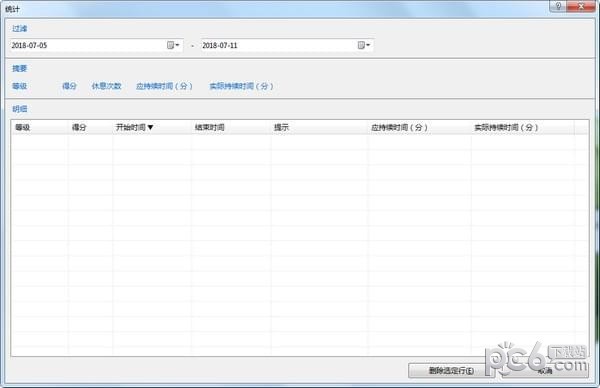Click the summary 得分 label
The height and width of the screenshot is (388, 600).
pos(69,86)
